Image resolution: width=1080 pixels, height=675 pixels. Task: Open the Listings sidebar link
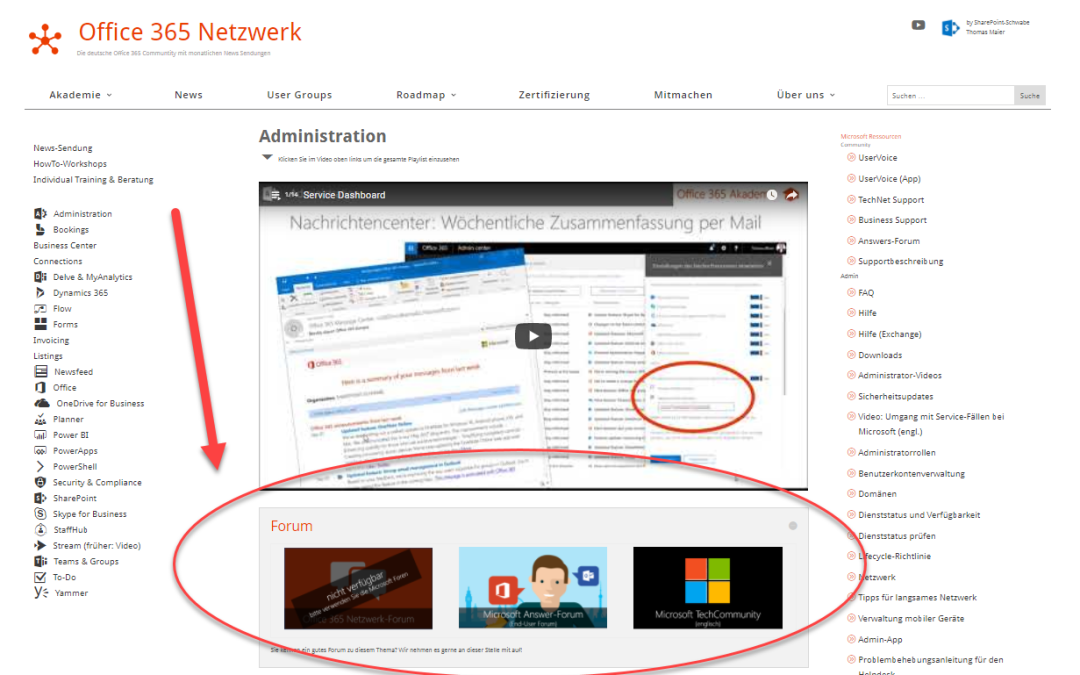pos(48,356)
